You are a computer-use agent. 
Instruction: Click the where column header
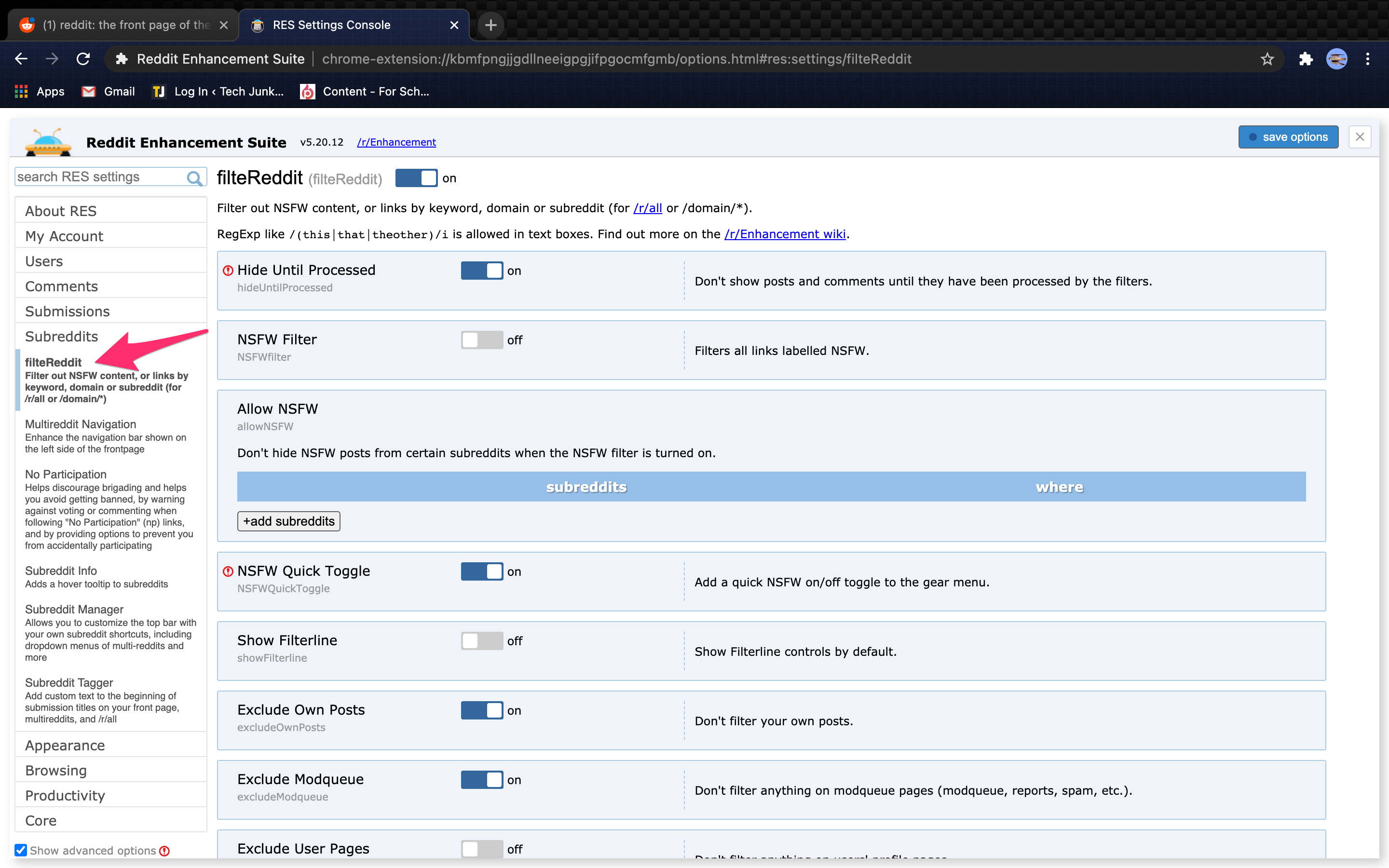tap(1060, 487)
